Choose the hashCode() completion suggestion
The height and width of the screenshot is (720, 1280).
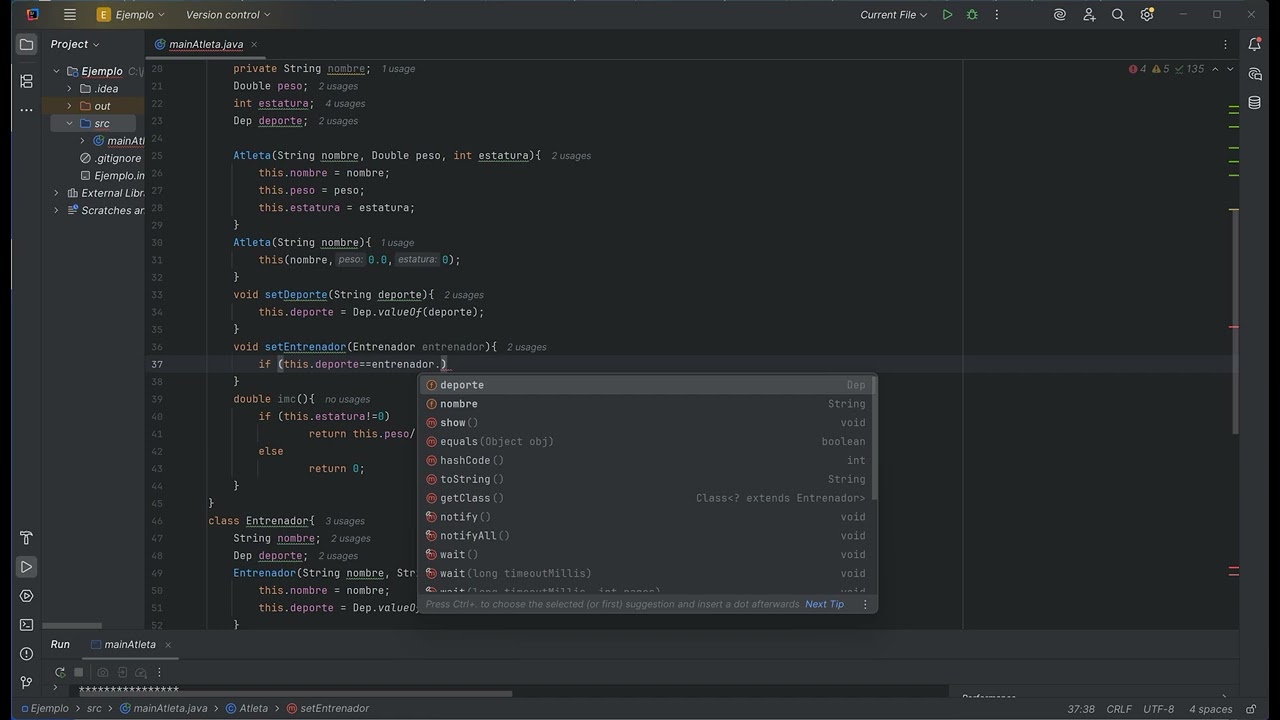(x=646, y=460)
